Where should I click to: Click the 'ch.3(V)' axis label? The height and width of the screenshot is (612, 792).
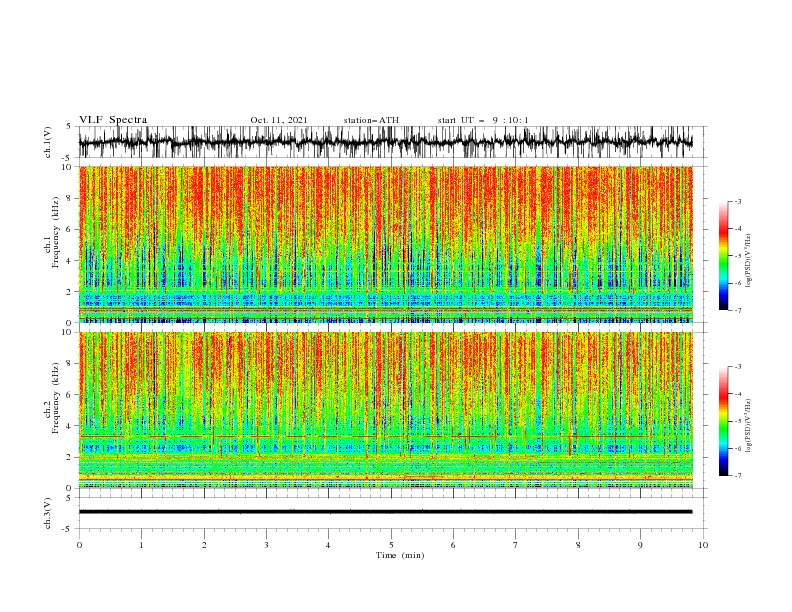(48, 513)
